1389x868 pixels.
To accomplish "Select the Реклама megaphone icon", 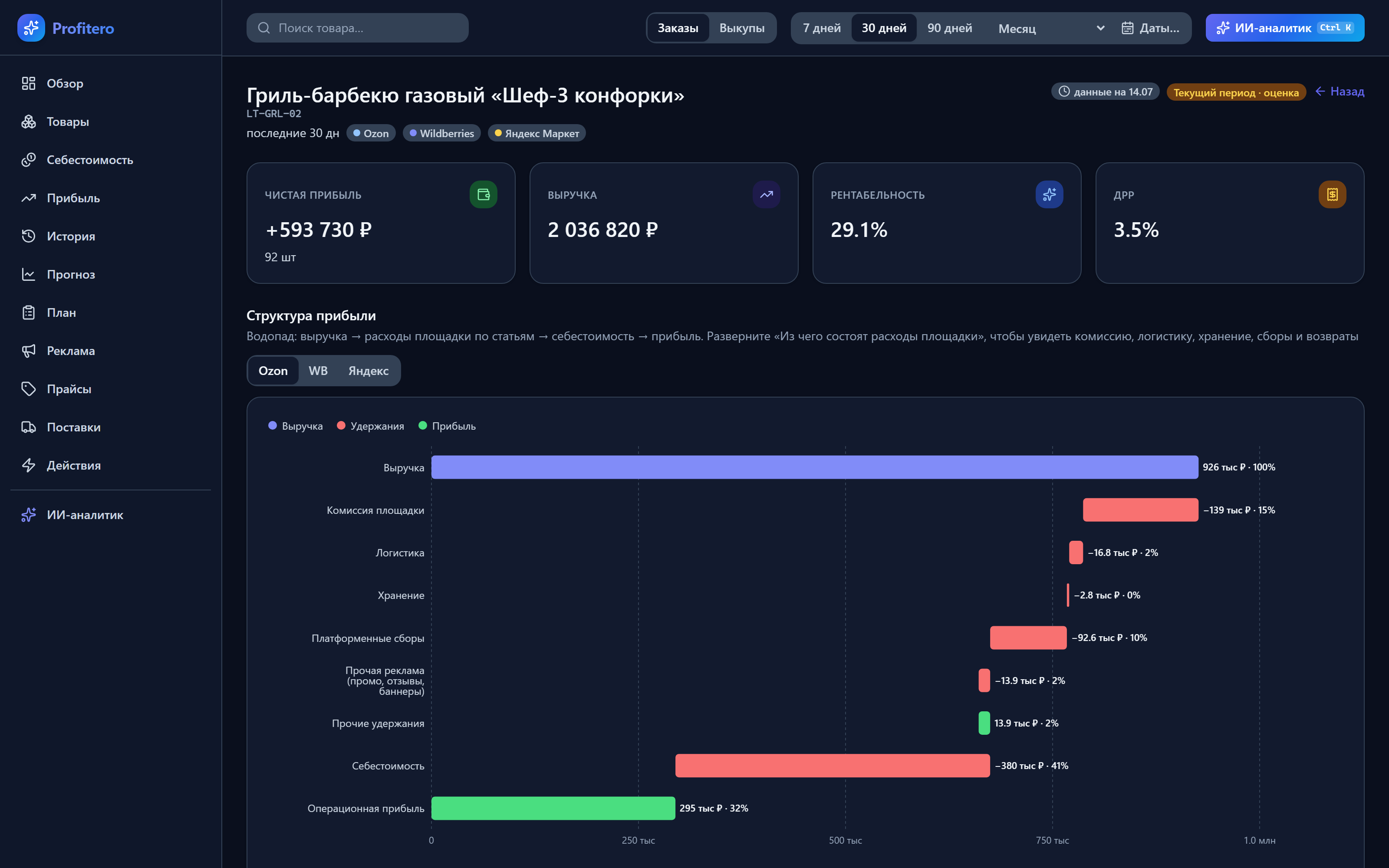I will click(x=29, y=351).
